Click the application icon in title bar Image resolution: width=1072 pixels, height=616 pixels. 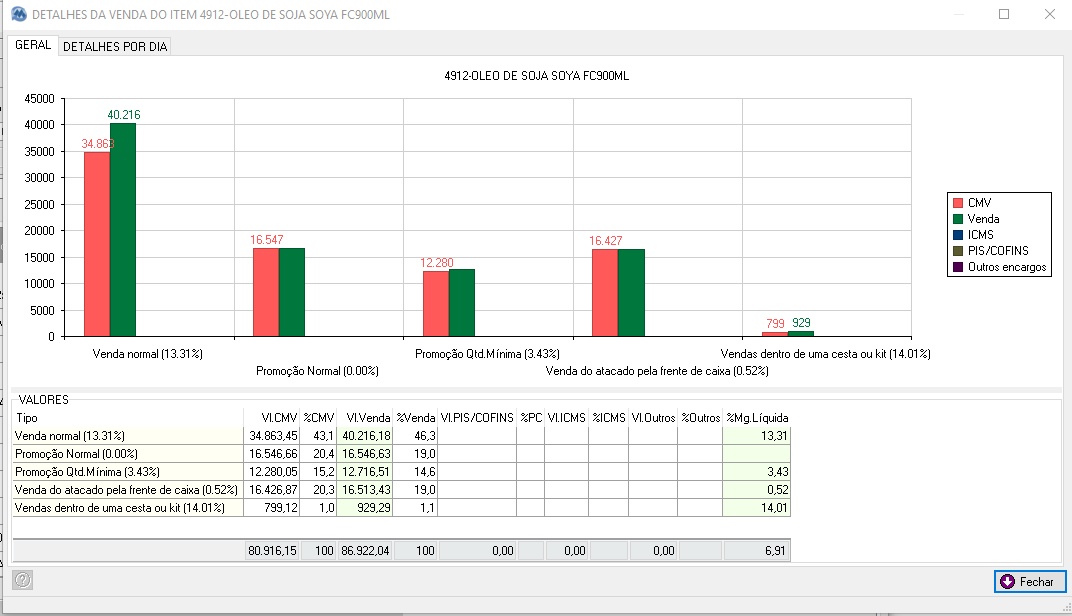coord(19,14)
